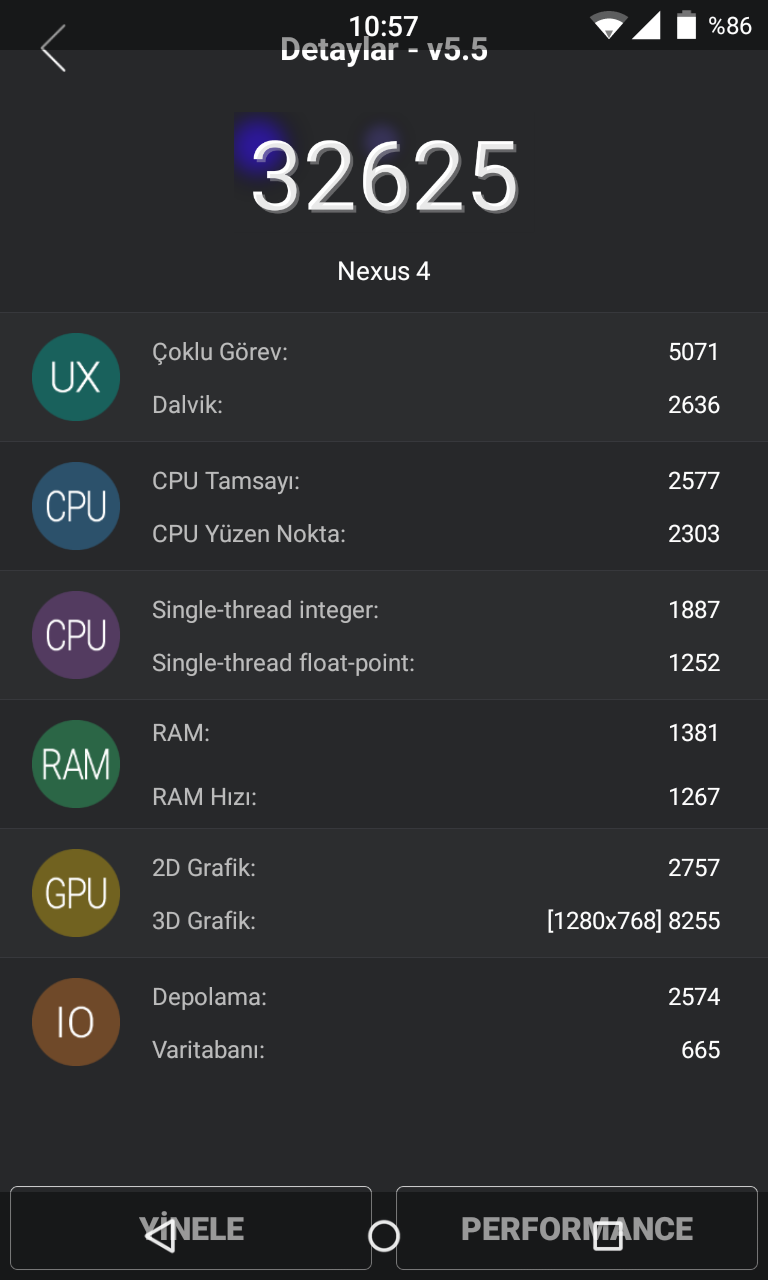768x1280 pixels.
Task: Select the purple CPU single-thread icon
Action: (x=76, y=635)
